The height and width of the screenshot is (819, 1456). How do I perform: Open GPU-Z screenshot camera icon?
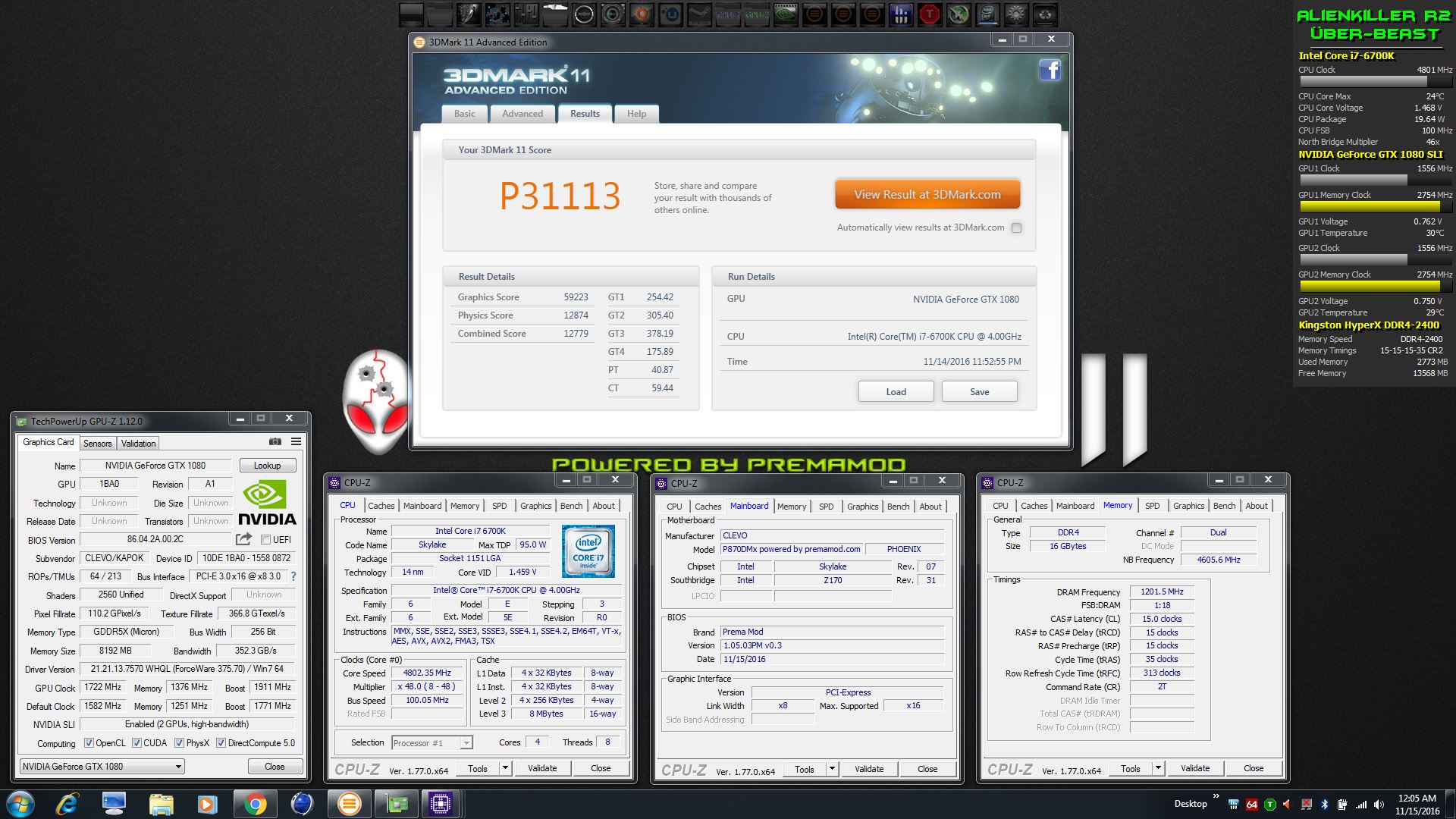point(275,441)
